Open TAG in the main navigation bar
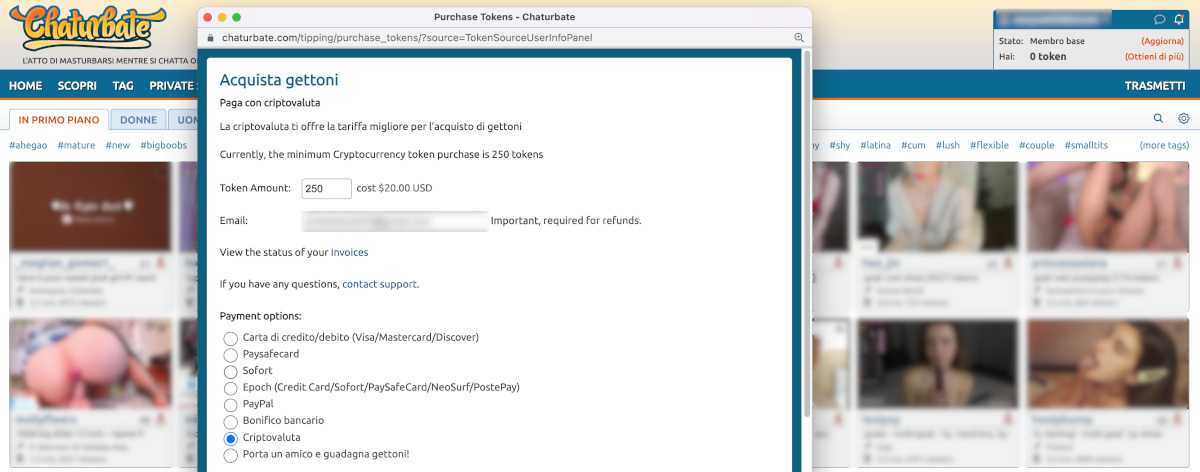Viewport: 1200px width, 472px height. [123, 86]
